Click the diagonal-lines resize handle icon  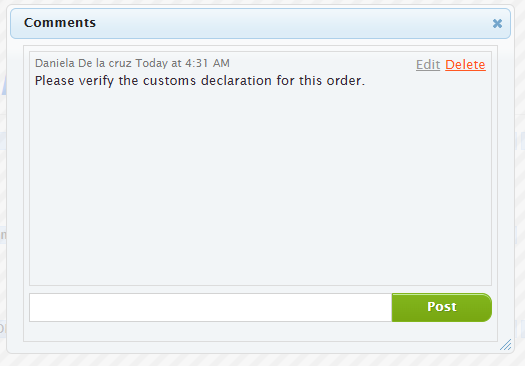[x=506, y=345]
